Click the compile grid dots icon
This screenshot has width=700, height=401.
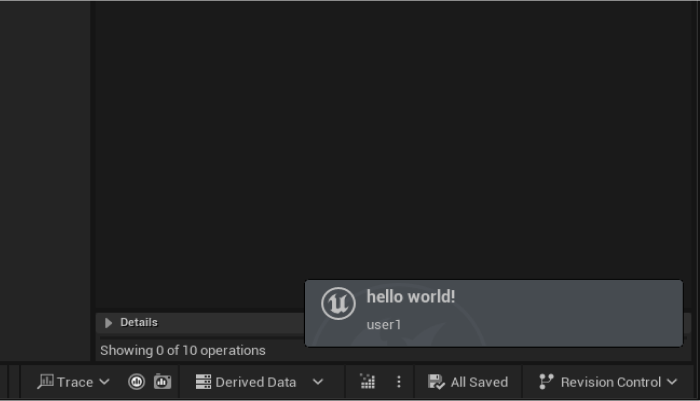(x=367, y=382)
